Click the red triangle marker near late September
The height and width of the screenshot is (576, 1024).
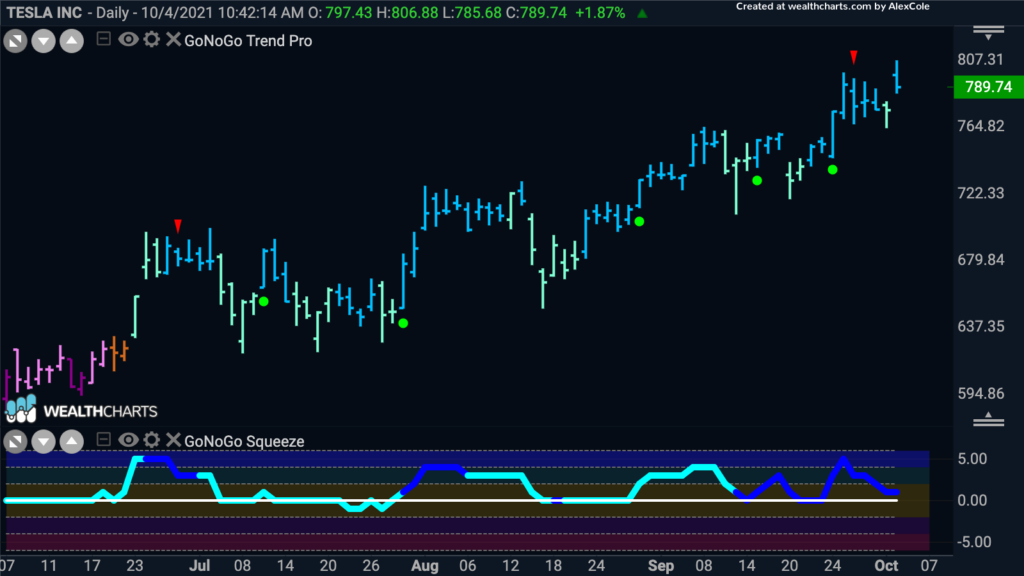point(854,57)
